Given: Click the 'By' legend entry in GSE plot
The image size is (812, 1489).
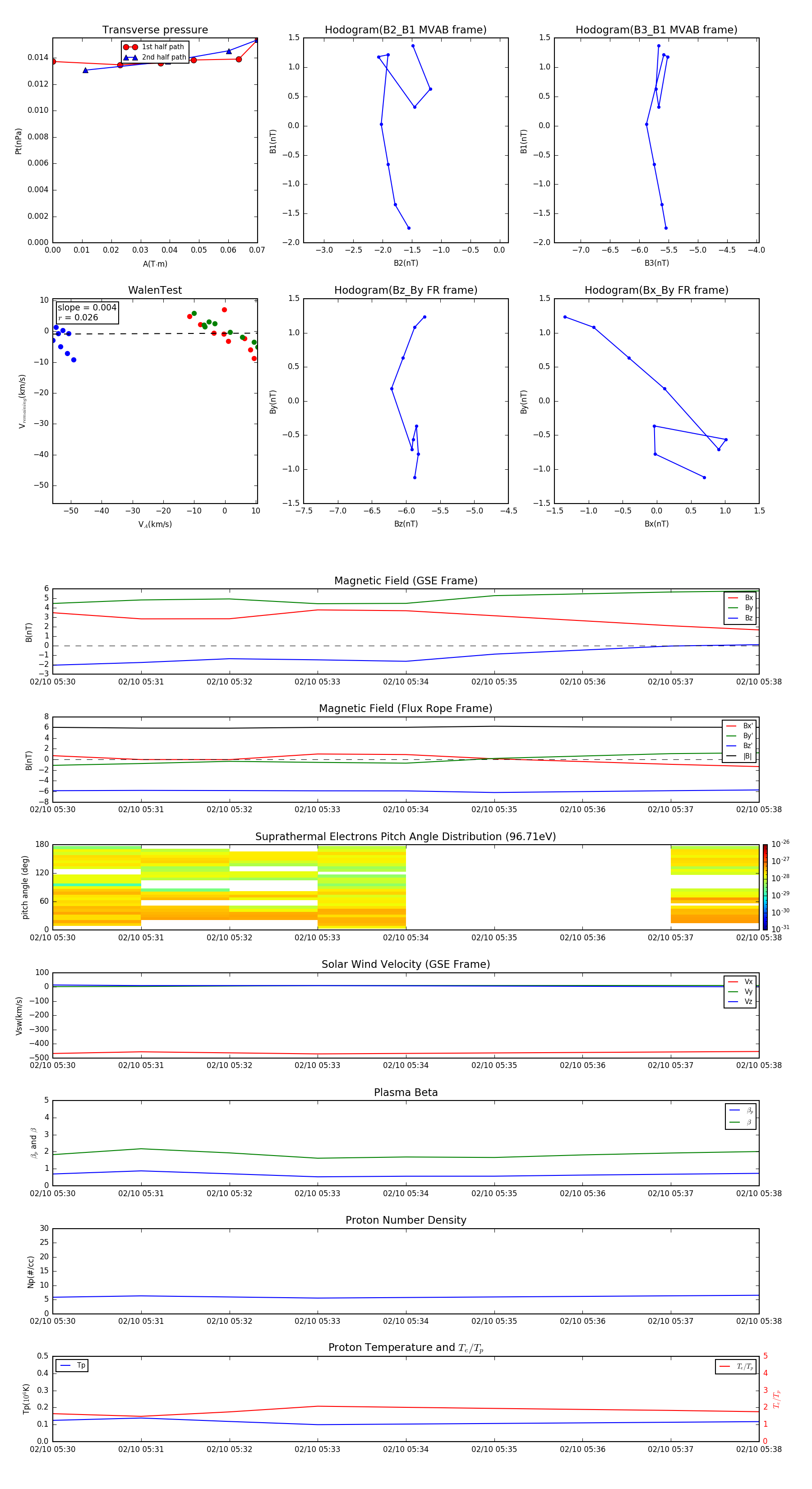Looking at the screenshot, I should click(740, 608).
